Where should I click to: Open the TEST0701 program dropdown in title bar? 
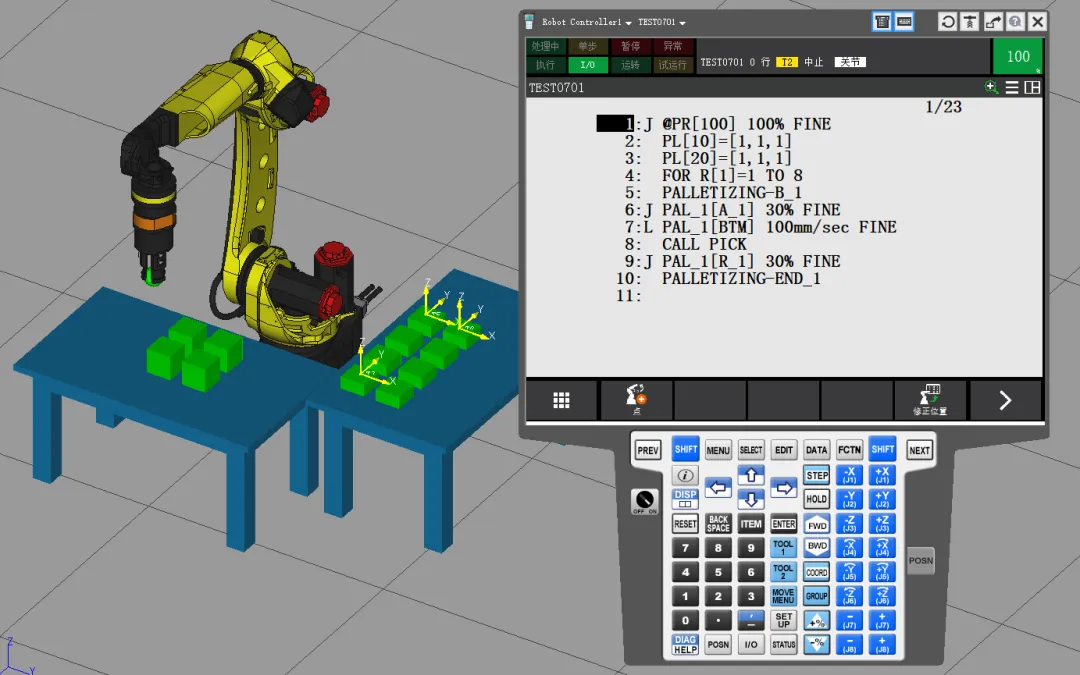point(661,22)
